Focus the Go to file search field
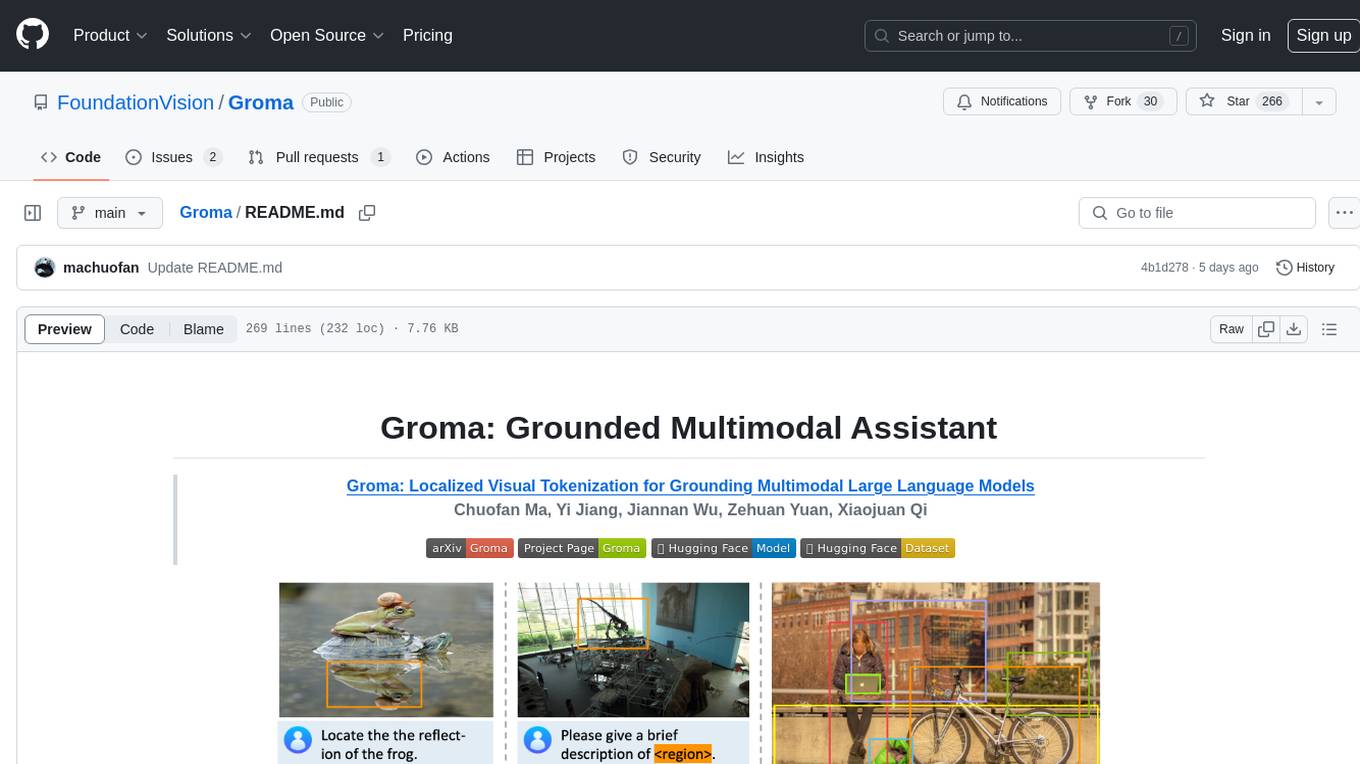 (1196, 213)
